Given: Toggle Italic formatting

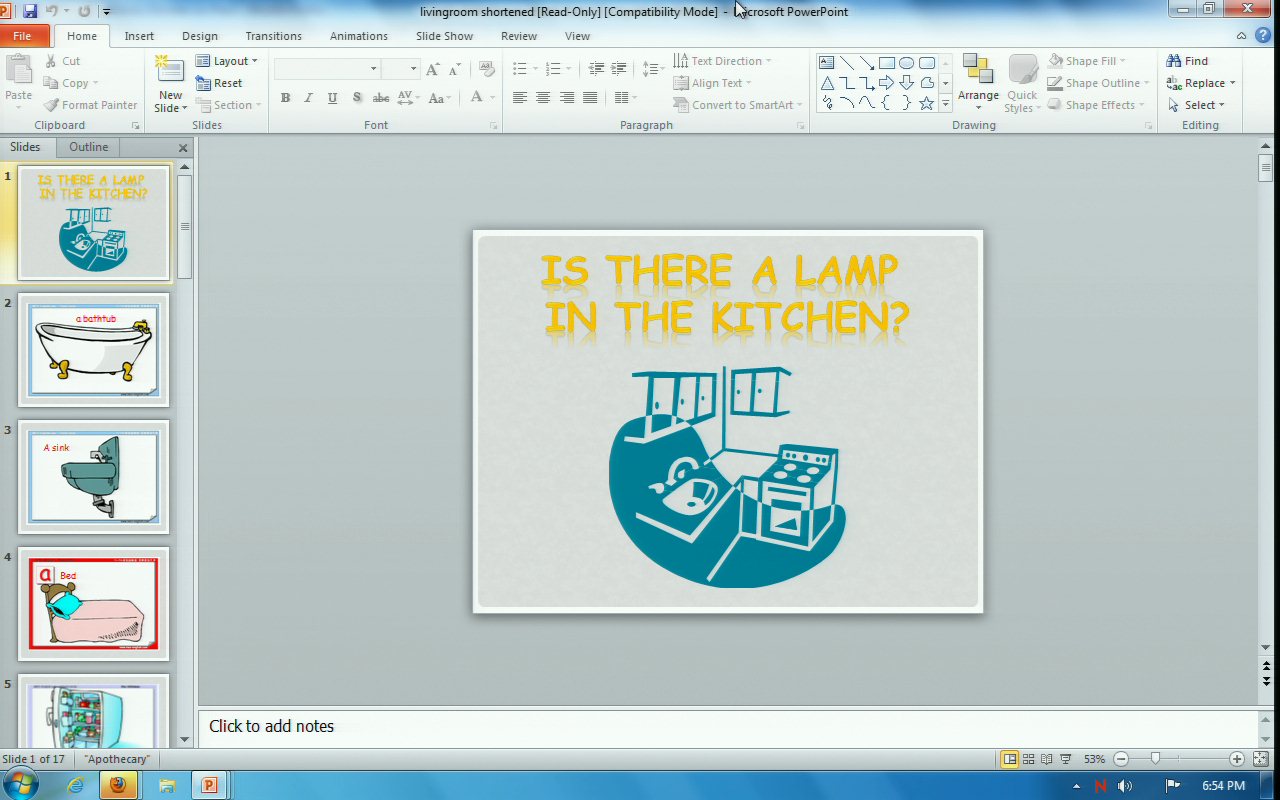Looking at the screenshot, I should [x=308, y=98].
